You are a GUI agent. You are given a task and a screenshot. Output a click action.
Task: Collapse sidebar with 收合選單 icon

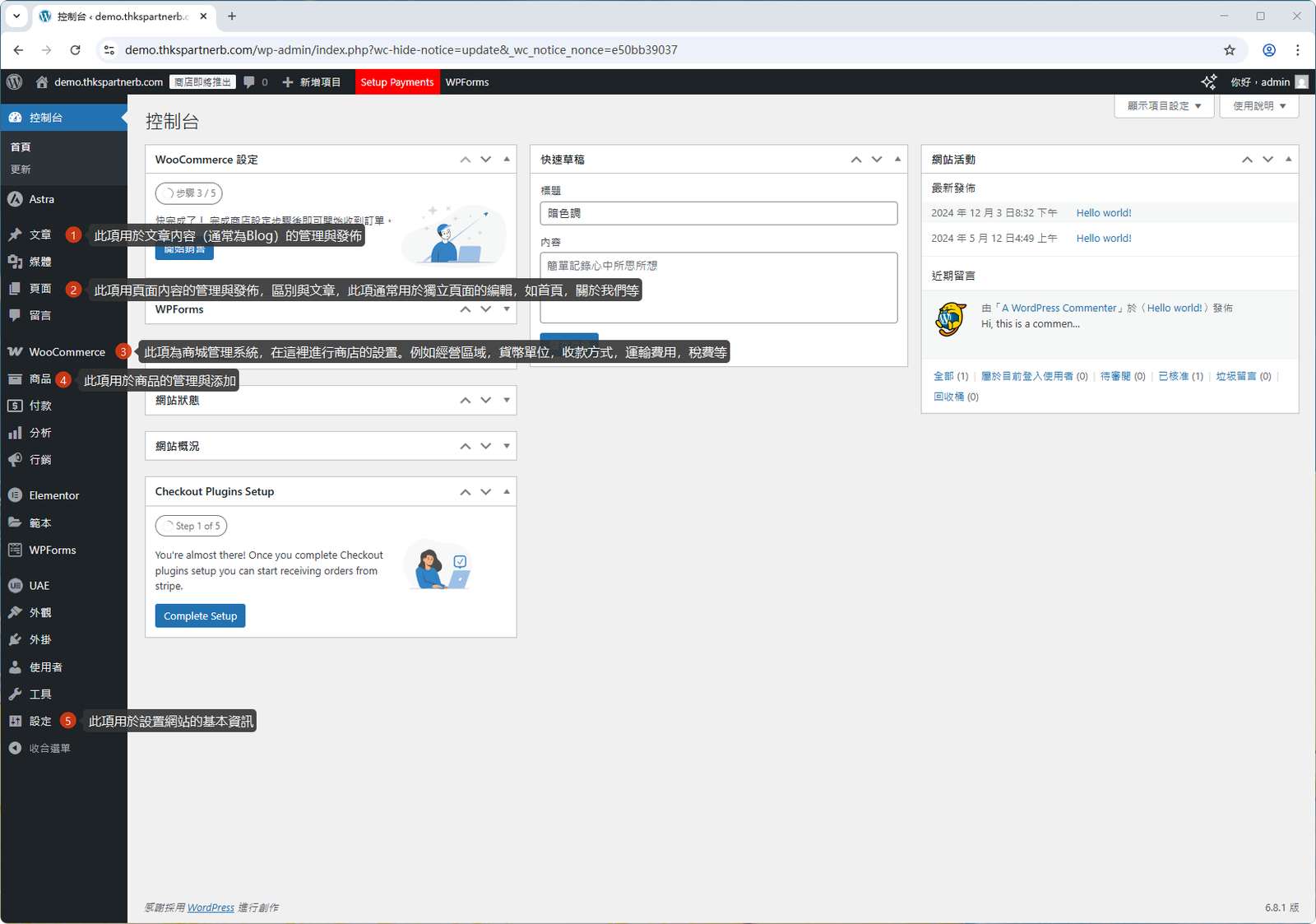(15, 748)
